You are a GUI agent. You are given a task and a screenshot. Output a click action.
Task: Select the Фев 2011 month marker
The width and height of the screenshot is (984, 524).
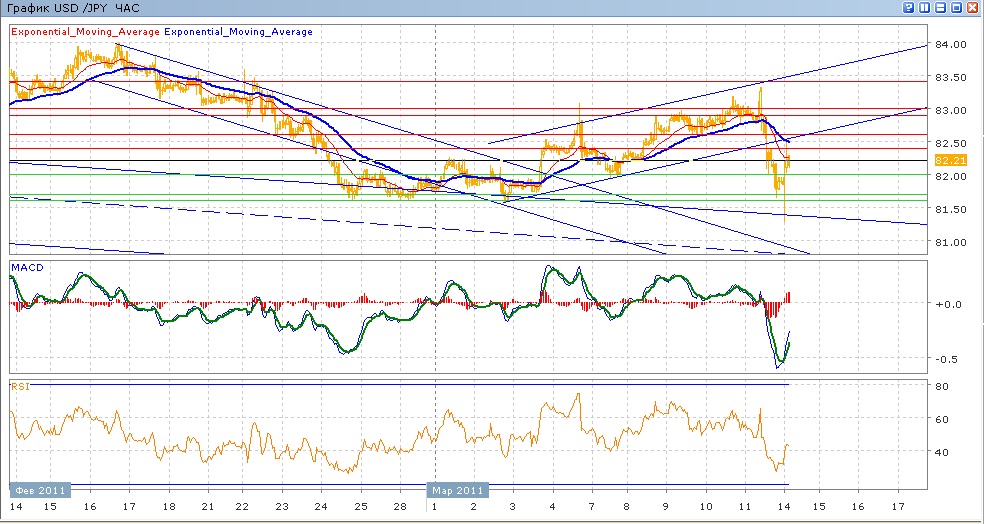coord(39,490)
